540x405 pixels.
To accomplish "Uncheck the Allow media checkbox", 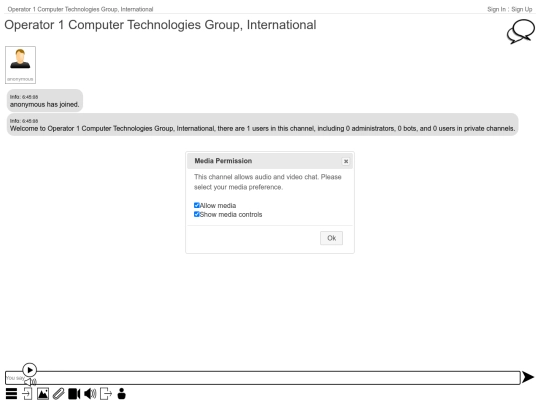I will (x=197, y=205).
